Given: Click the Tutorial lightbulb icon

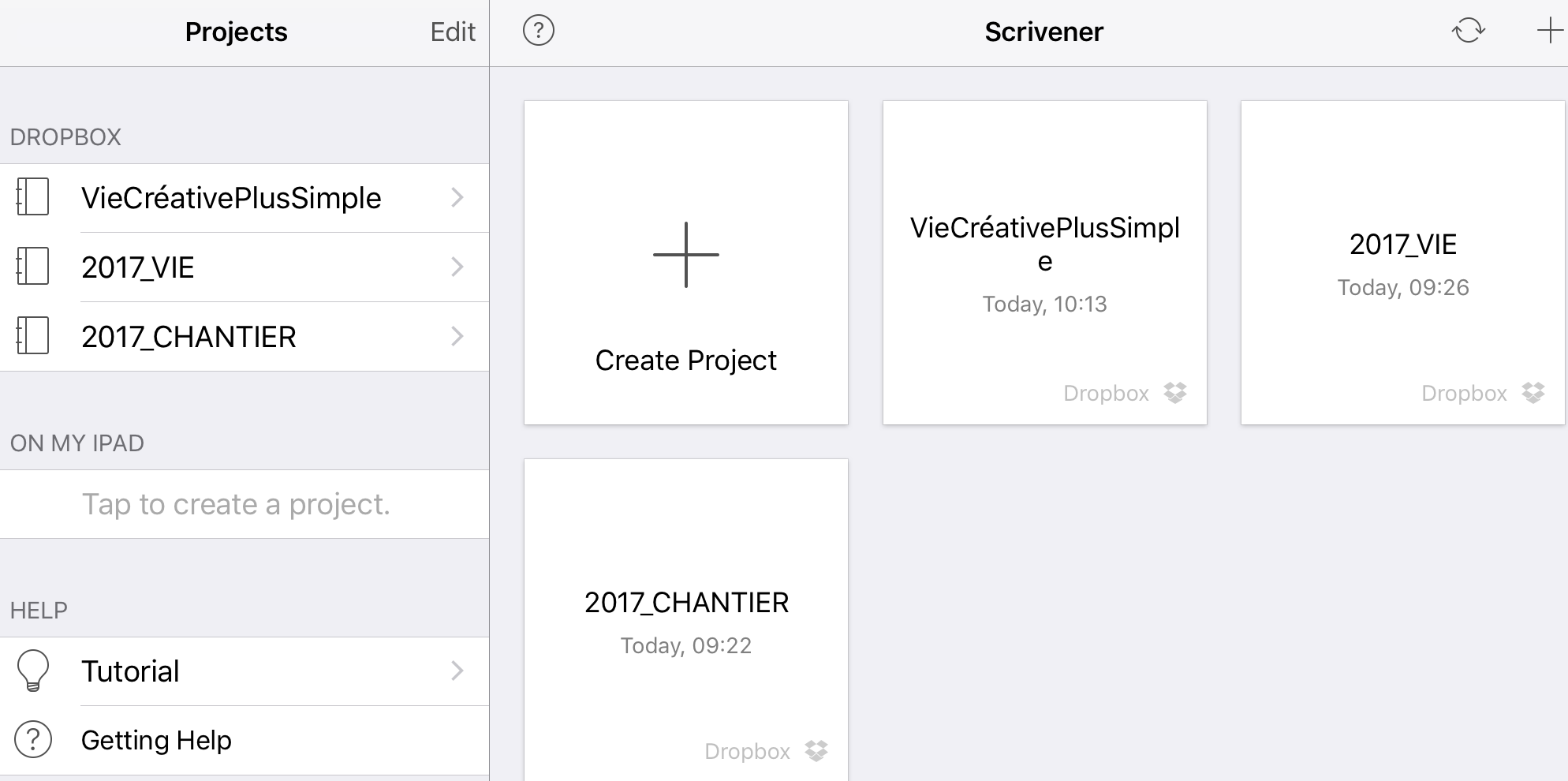Looking at the screenshot, I should tap(32, 671).
